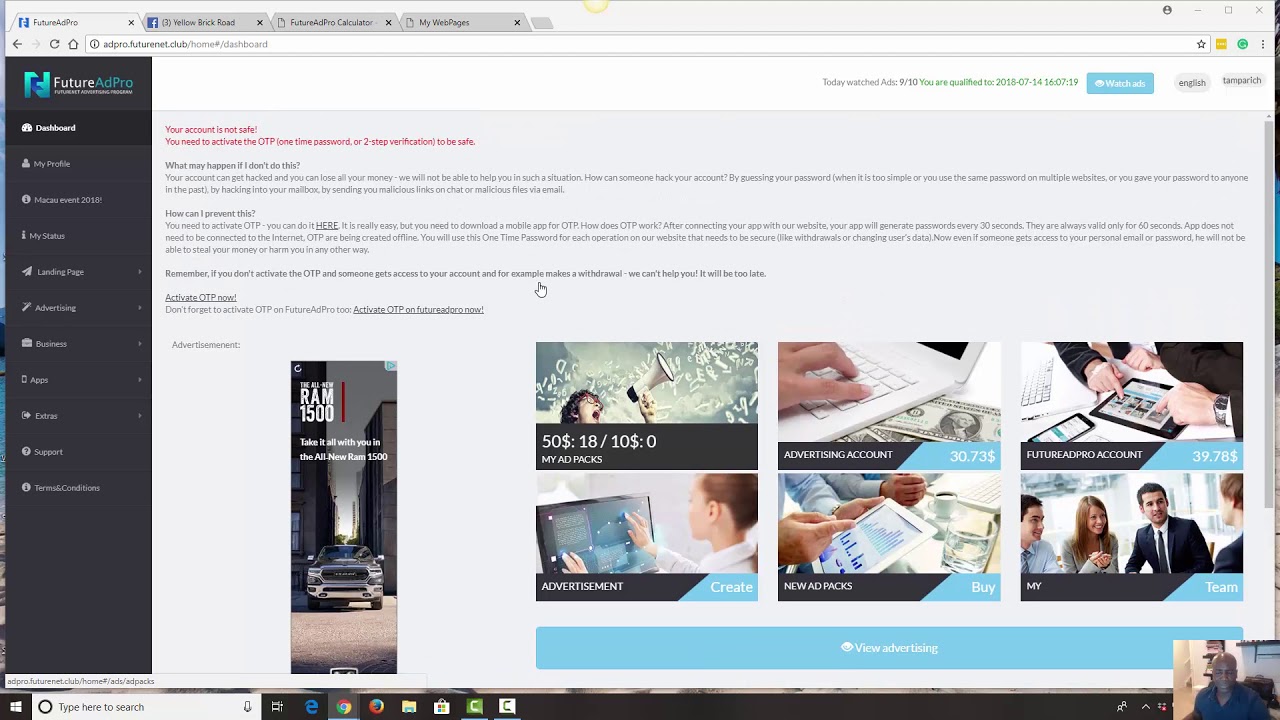Expand the Advertising submenu arrow
The width and height of the screenshot is (1280, 720).
(139, 308)
